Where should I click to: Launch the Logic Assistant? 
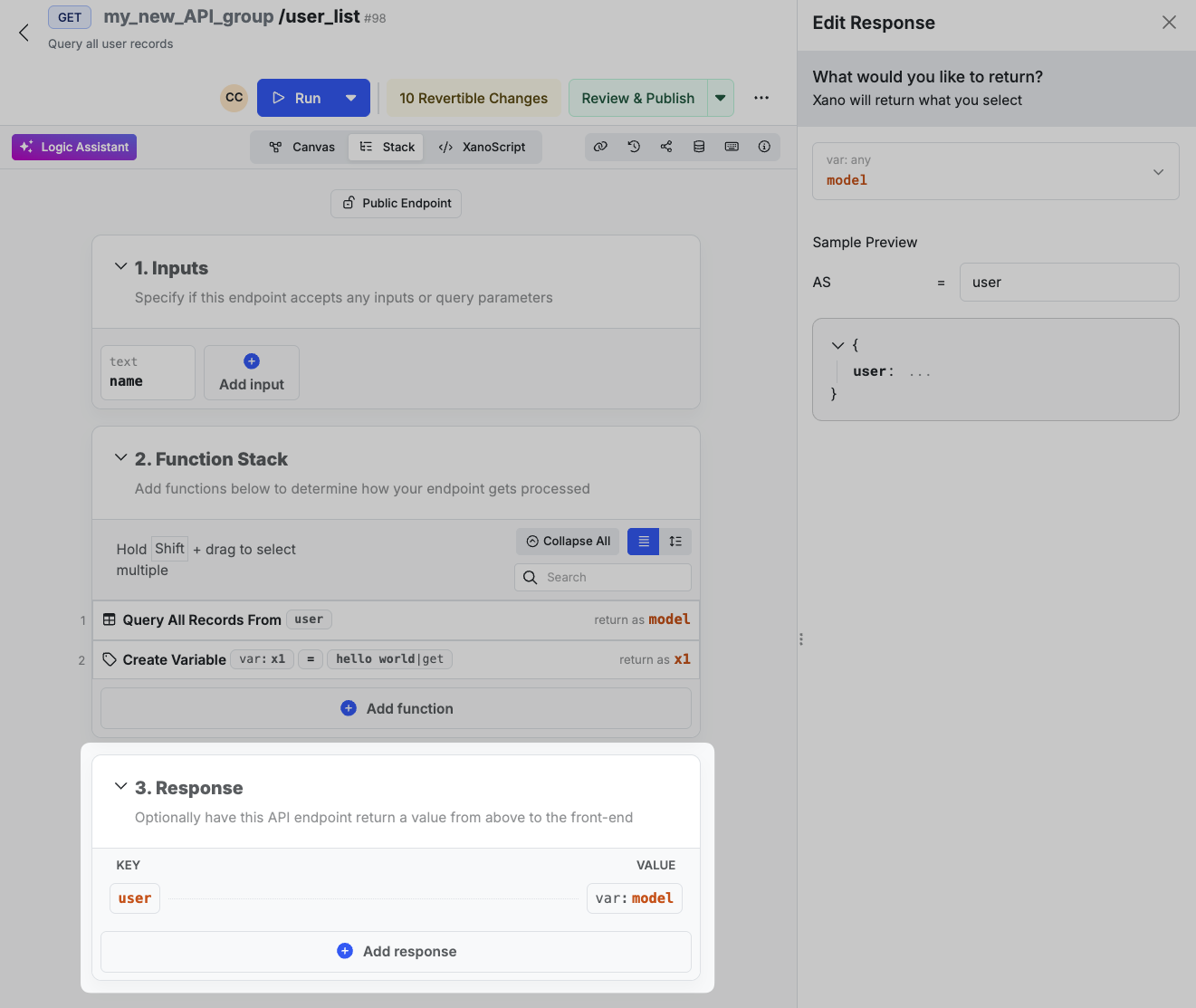pos(74,147)
